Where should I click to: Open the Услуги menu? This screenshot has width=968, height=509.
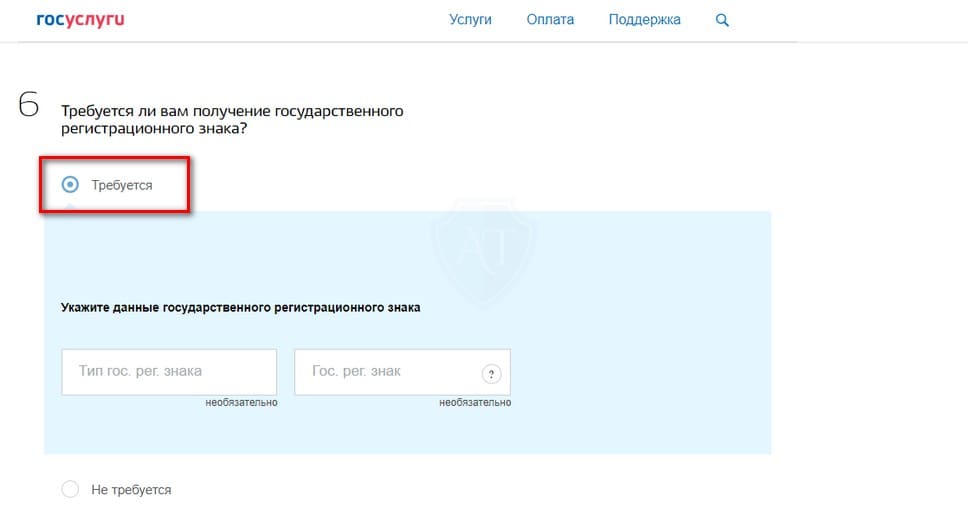tap(470, 20)
